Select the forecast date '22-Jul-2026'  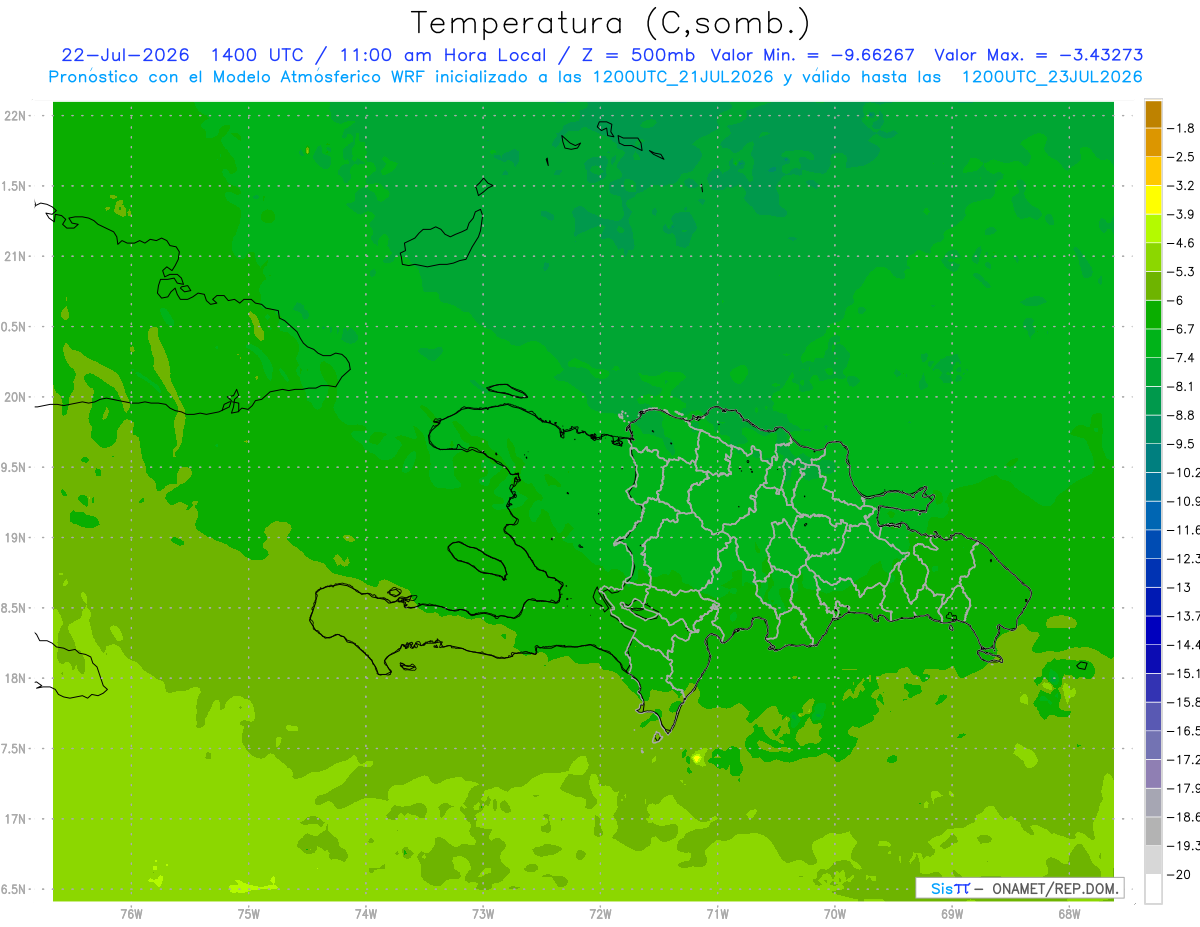[124, 55]
